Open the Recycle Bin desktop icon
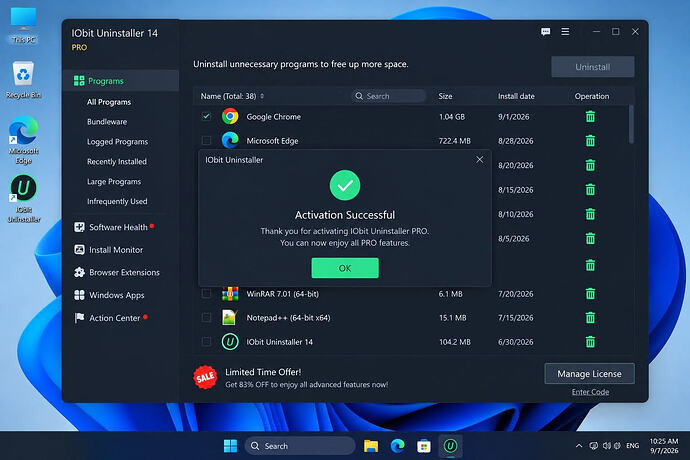The width and height of the screenshot is (690, 460). point(23,80)
